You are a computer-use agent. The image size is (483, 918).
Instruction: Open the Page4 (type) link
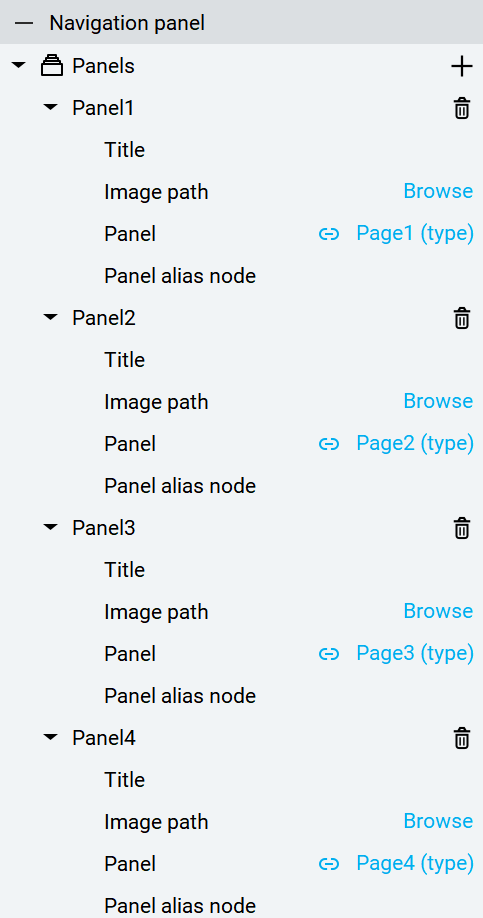pos(415,864)
